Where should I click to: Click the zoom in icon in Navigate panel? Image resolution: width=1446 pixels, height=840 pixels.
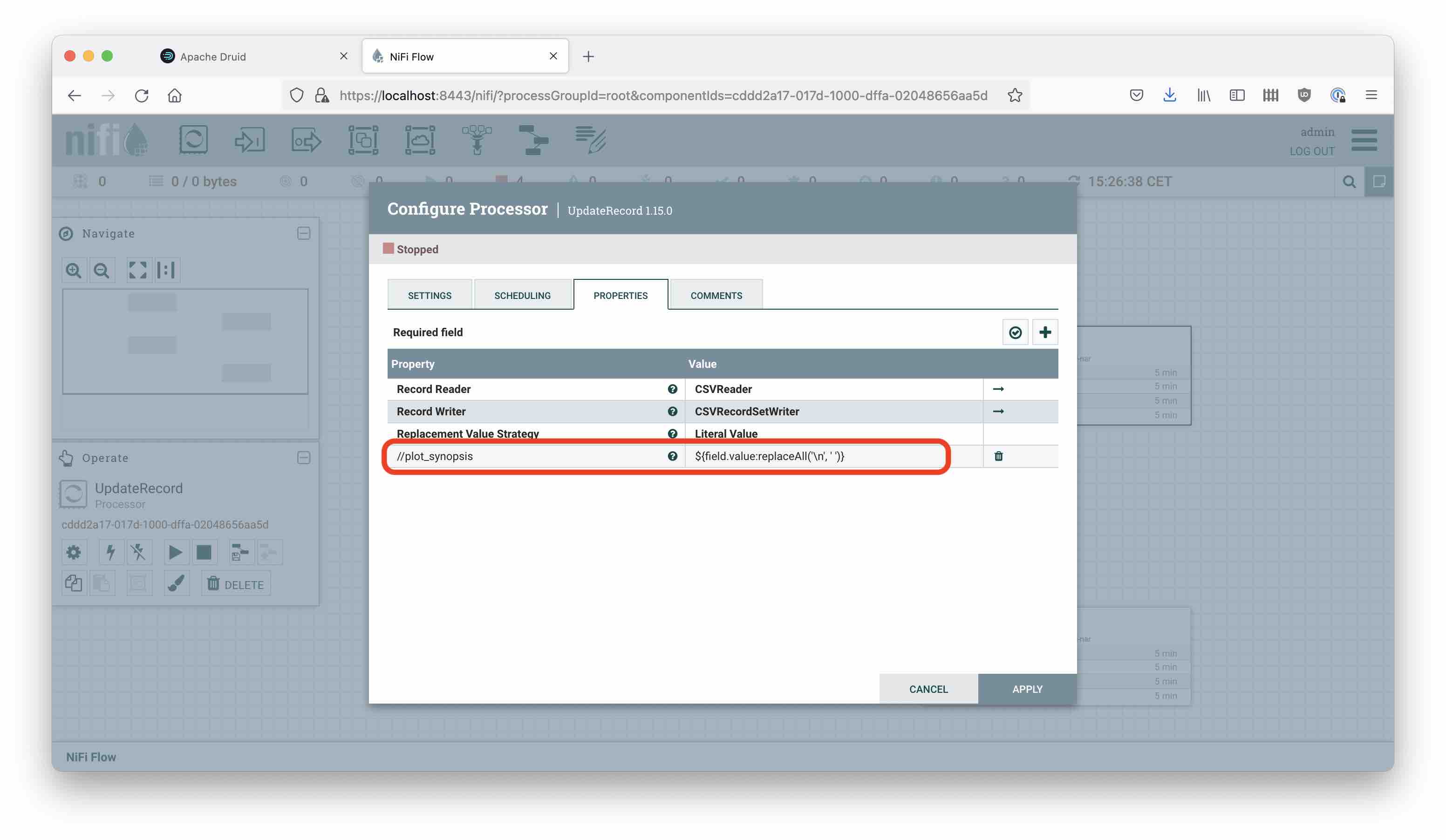(x=74, y=271)
